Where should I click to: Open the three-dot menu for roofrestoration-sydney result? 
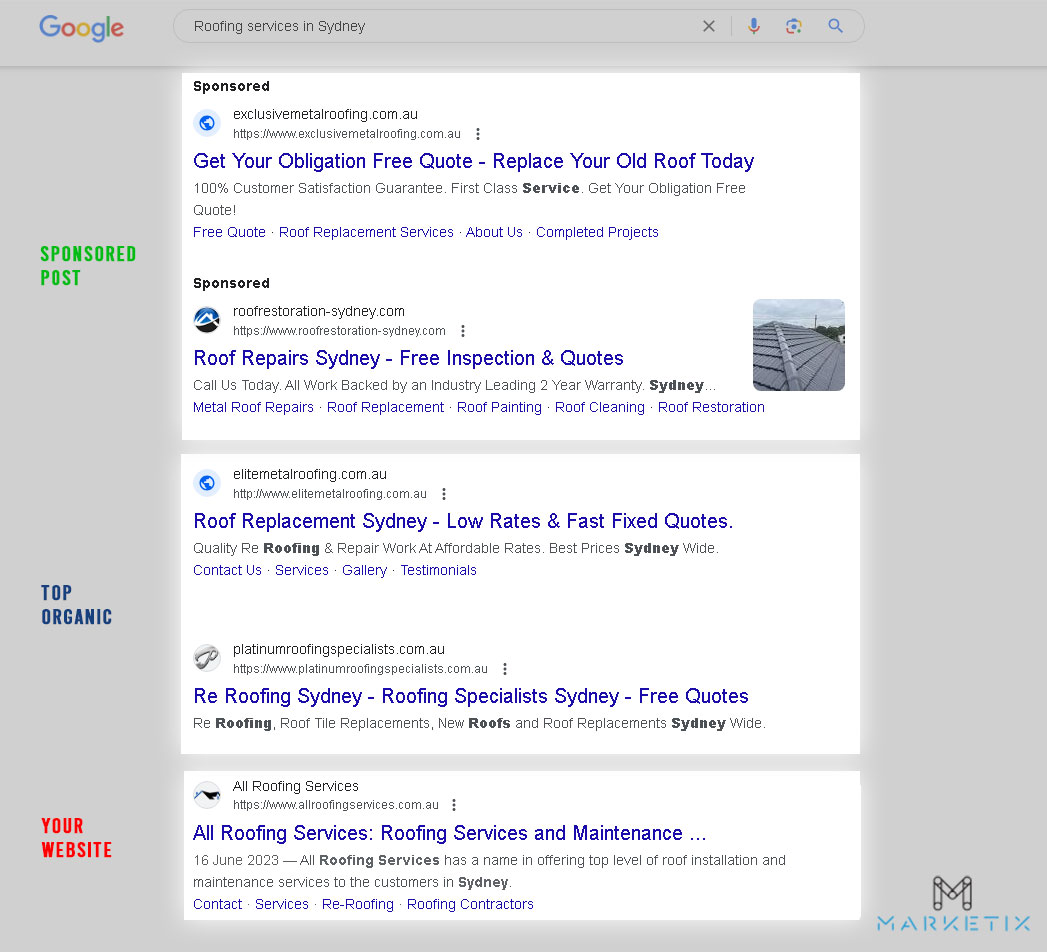(x=462, y=330)
